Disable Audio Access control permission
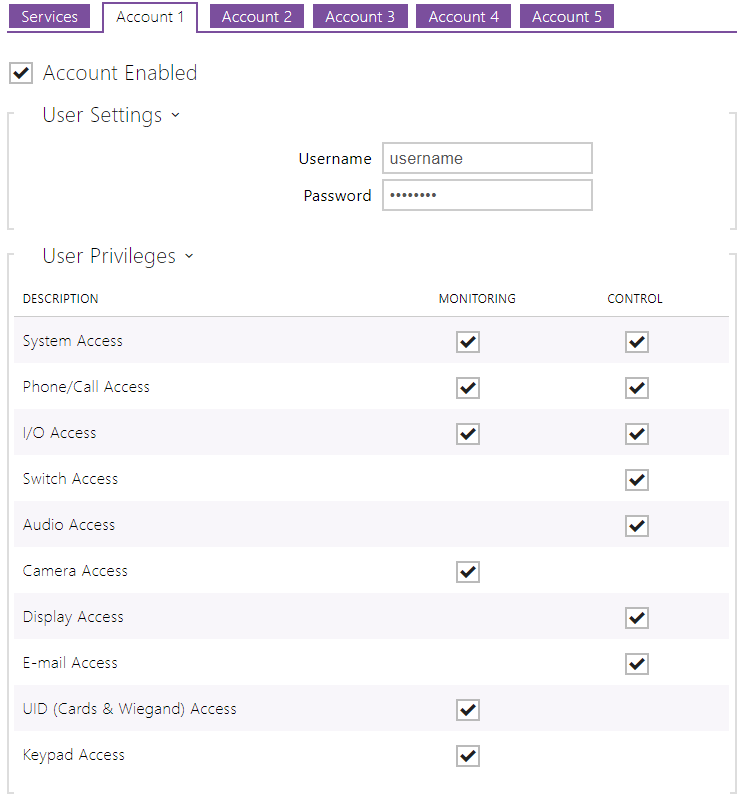The height and width of the screenshot is (801, 744). 637,526
